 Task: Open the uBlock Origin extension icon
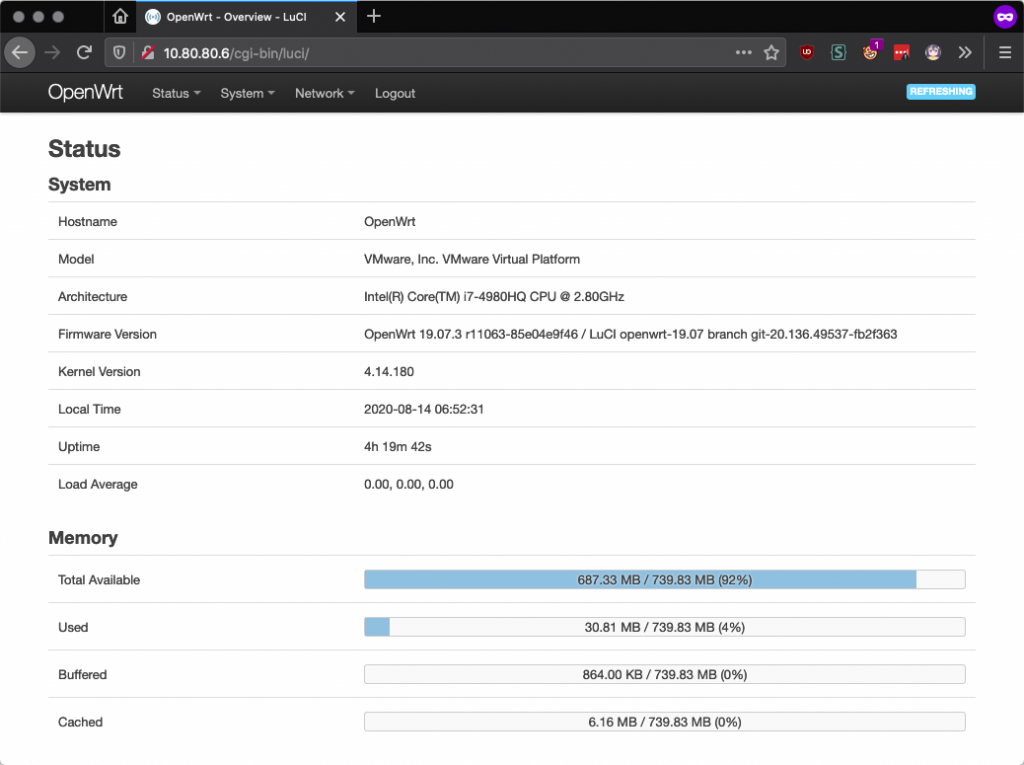click(807, 52)
